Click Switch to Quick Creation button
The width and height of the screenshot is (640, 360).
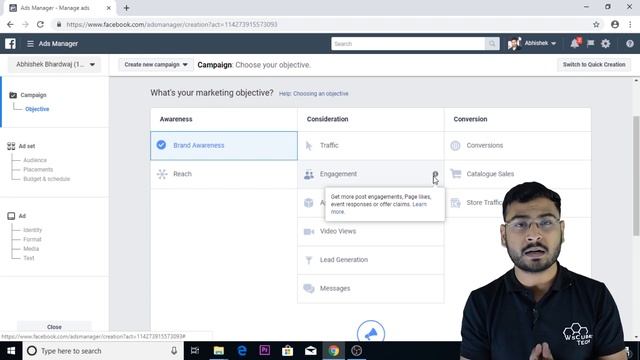594,64
